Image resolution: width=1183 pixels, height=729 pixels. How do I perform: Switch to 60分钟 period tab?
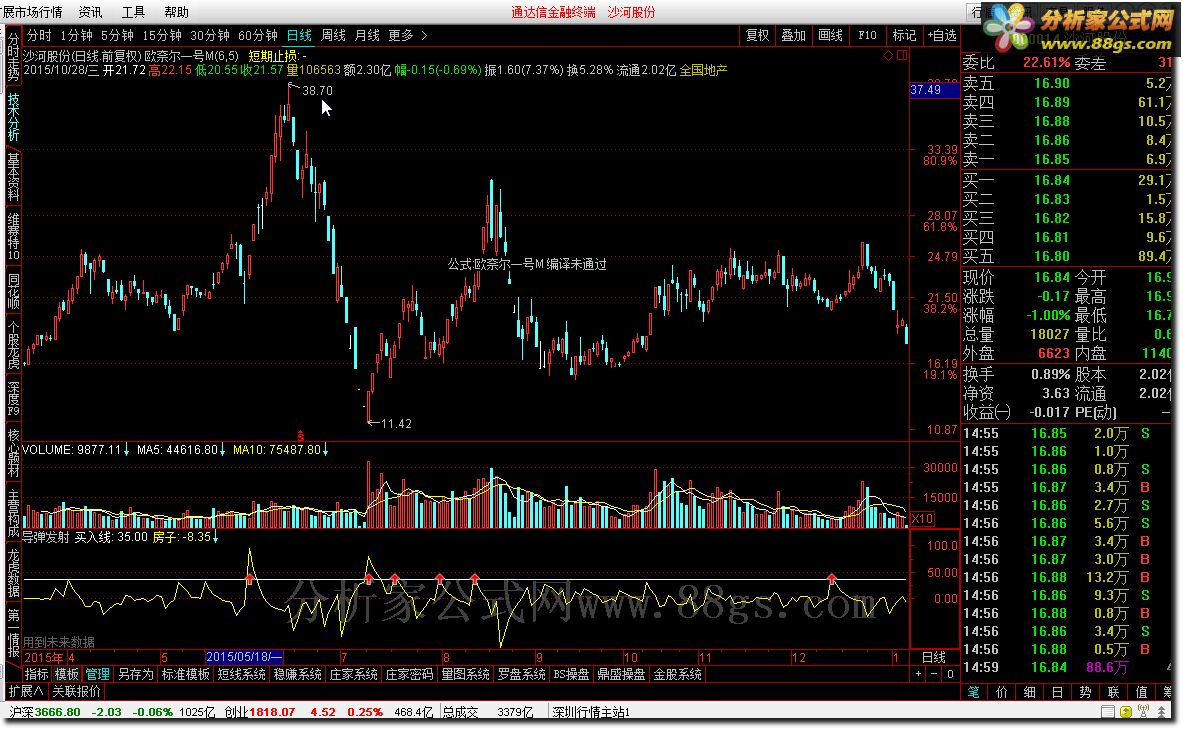coord(258,35)
